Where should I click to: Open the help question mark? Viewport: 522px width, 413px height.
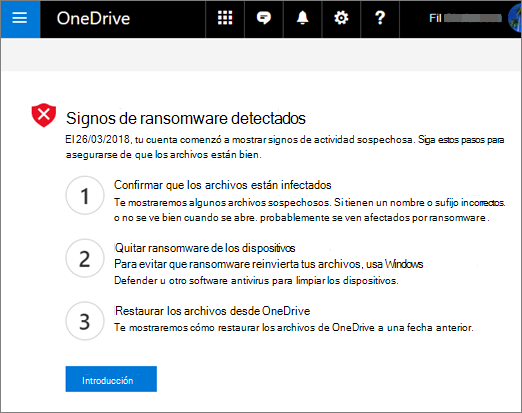tap(380, 18)
